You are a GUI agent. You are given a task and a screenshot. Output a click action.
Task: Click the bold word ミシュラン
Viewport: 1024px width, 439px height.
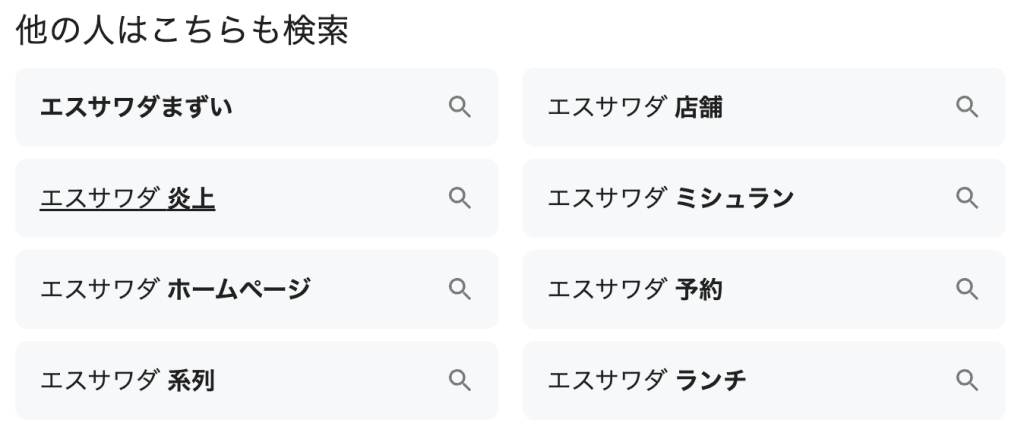[734, 199]
